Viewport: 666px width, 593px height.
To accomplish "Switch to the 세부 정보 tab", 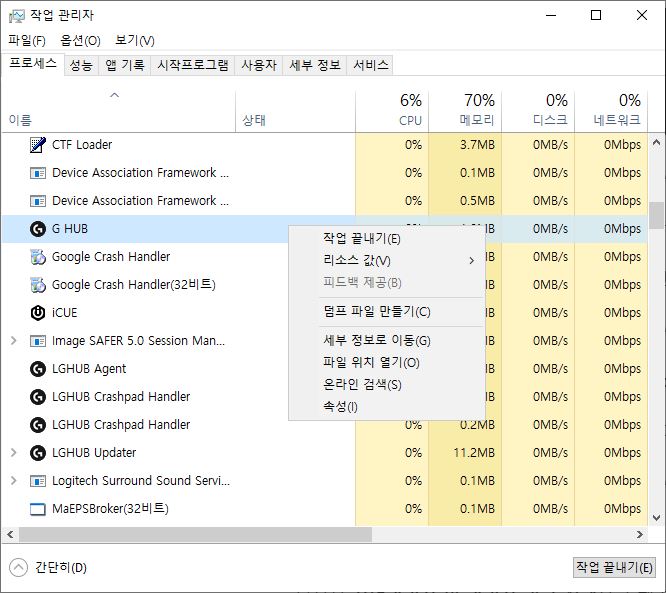I will tap(315, 65).
